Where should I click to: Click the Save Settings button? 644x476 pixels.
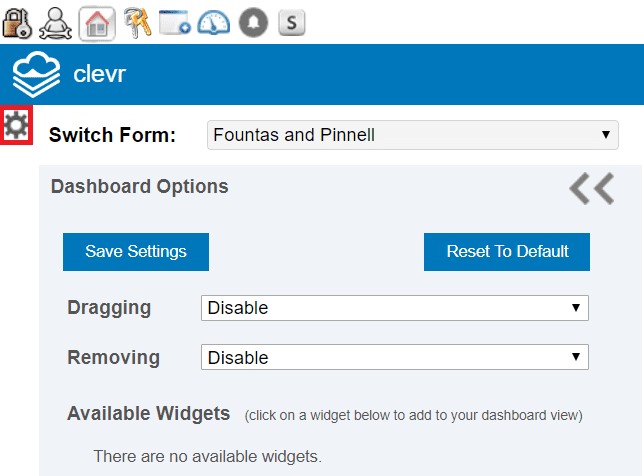coord(136,252)
